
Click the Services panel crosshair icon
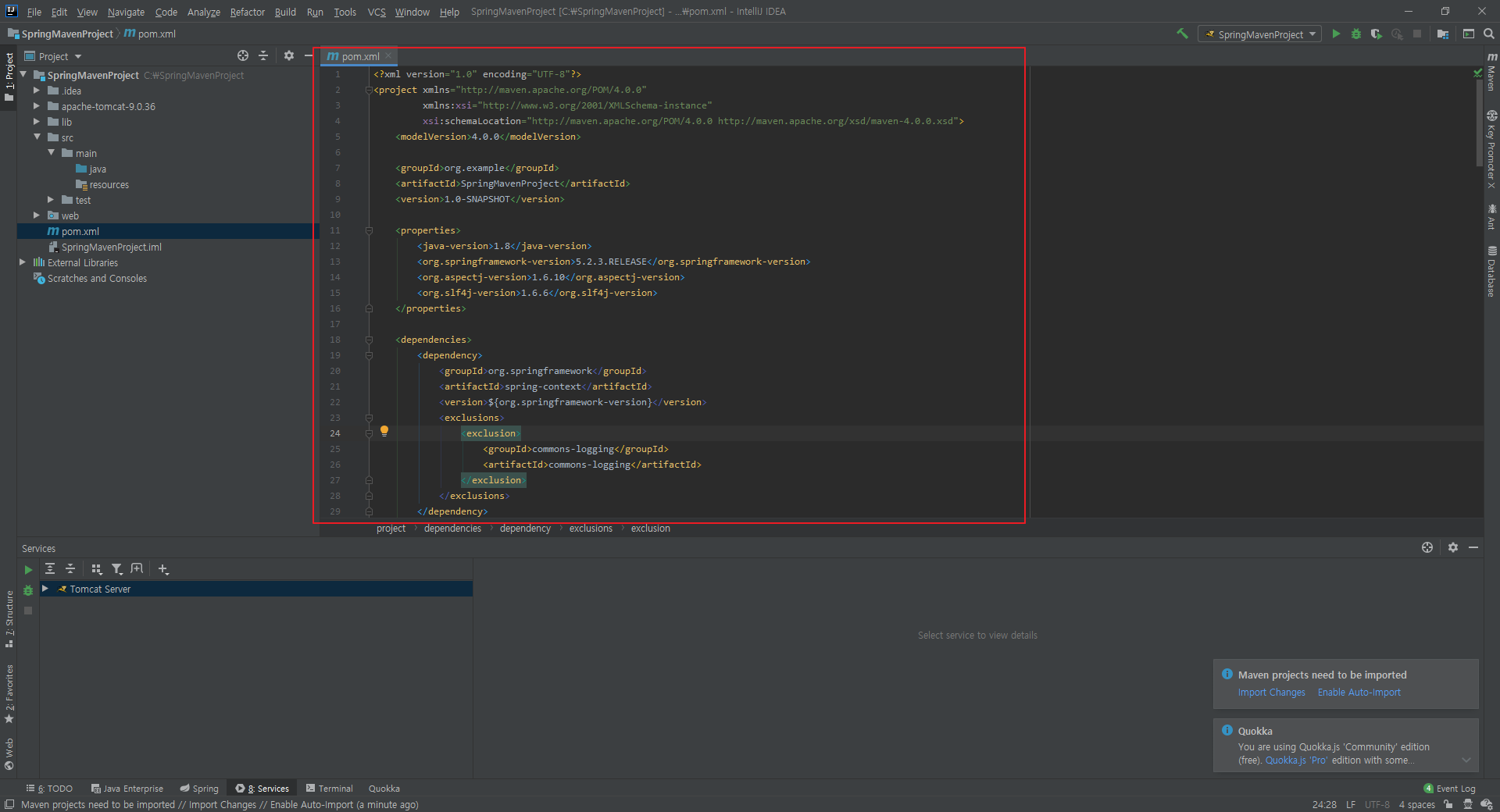(1427, 547)
